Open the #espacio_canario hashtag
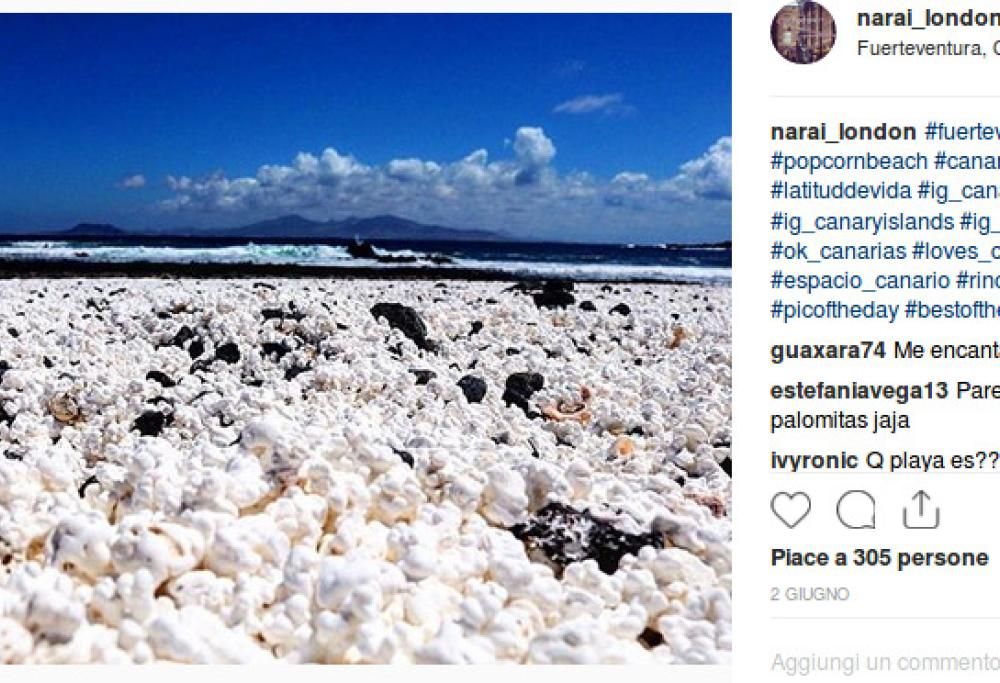 [x=860, y=280]
